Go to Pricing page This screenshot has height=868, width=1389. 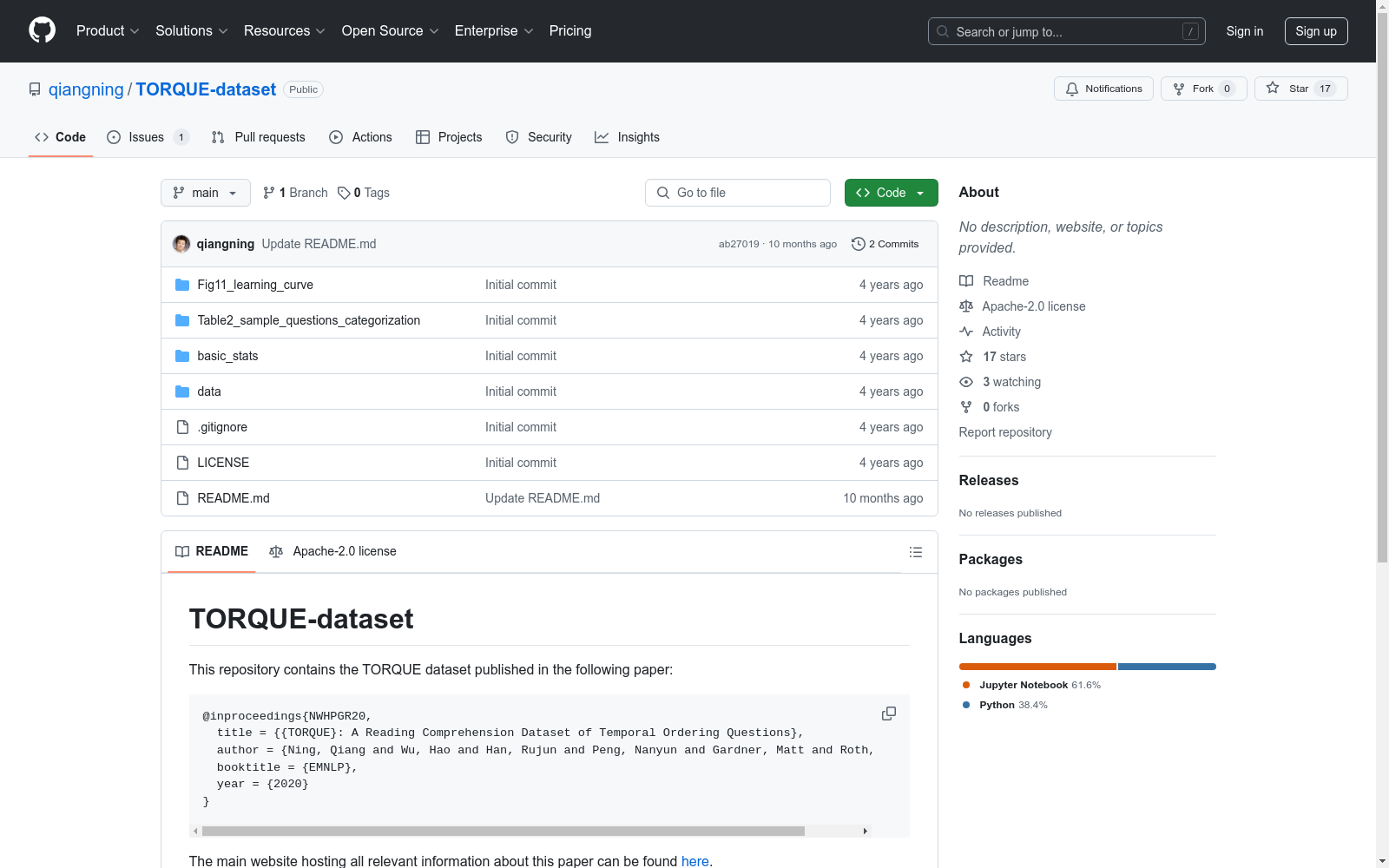[x=570, y=31]
